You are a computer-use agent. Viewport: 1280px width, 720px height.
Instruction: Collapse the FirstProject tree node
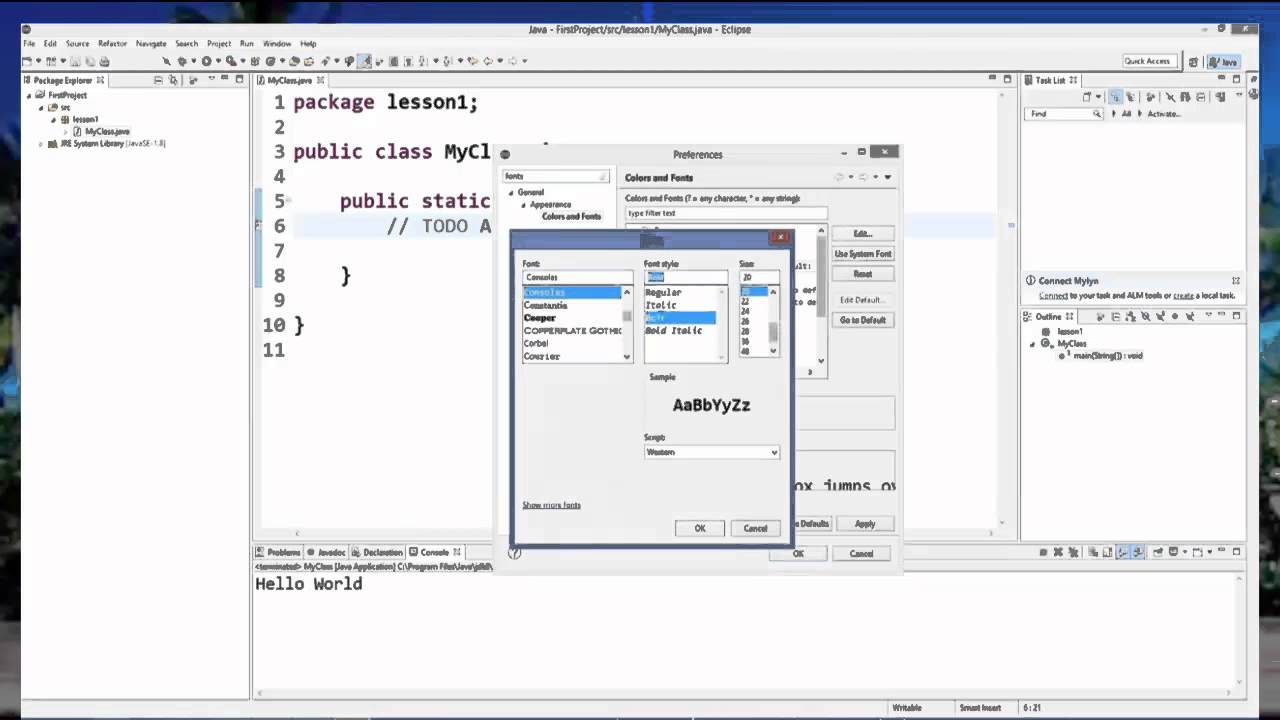29,95
